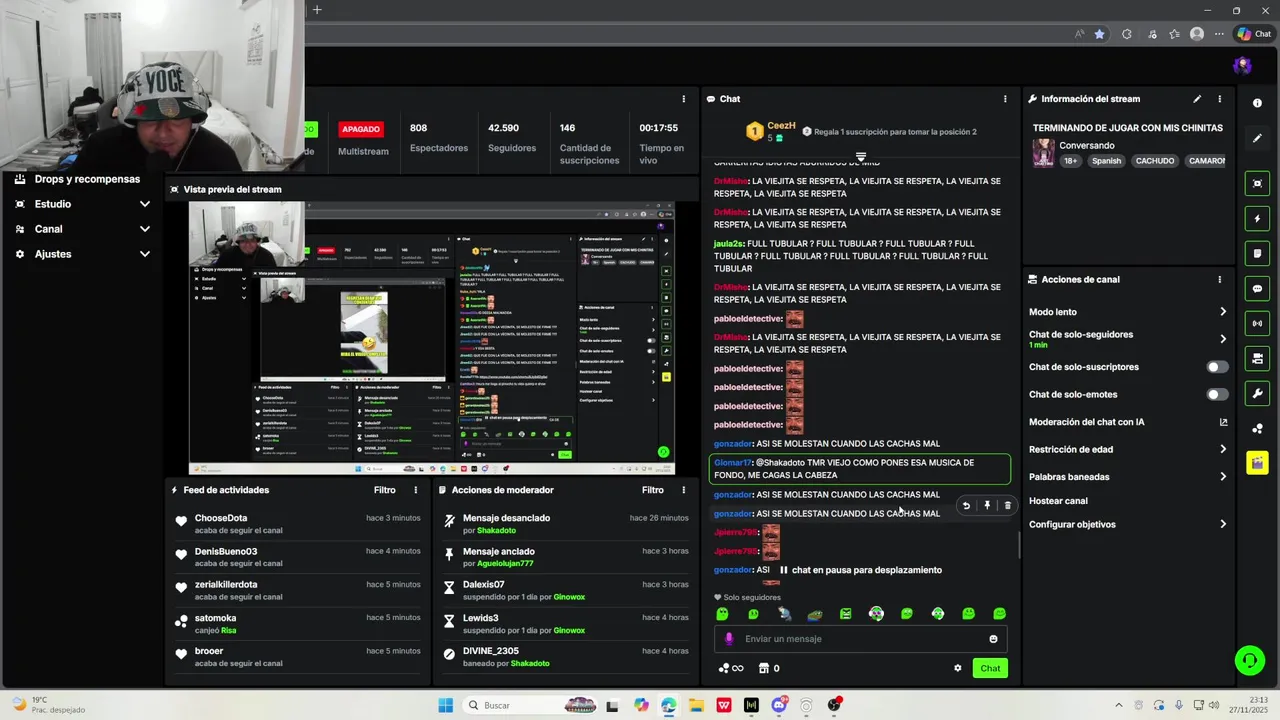Open the Windows Start menu
The width and height of the screenshot is (1280, 720).
pos(446,705)
